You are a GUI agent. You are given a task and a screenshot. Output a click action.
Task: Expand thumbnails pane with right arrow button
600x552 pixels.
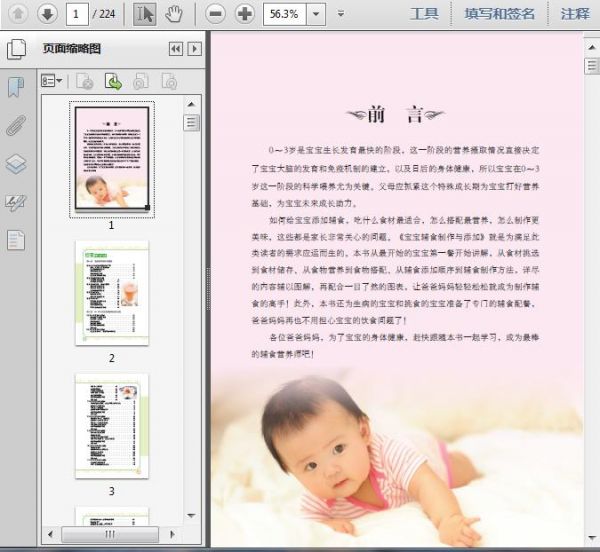(x=194, y=49)
